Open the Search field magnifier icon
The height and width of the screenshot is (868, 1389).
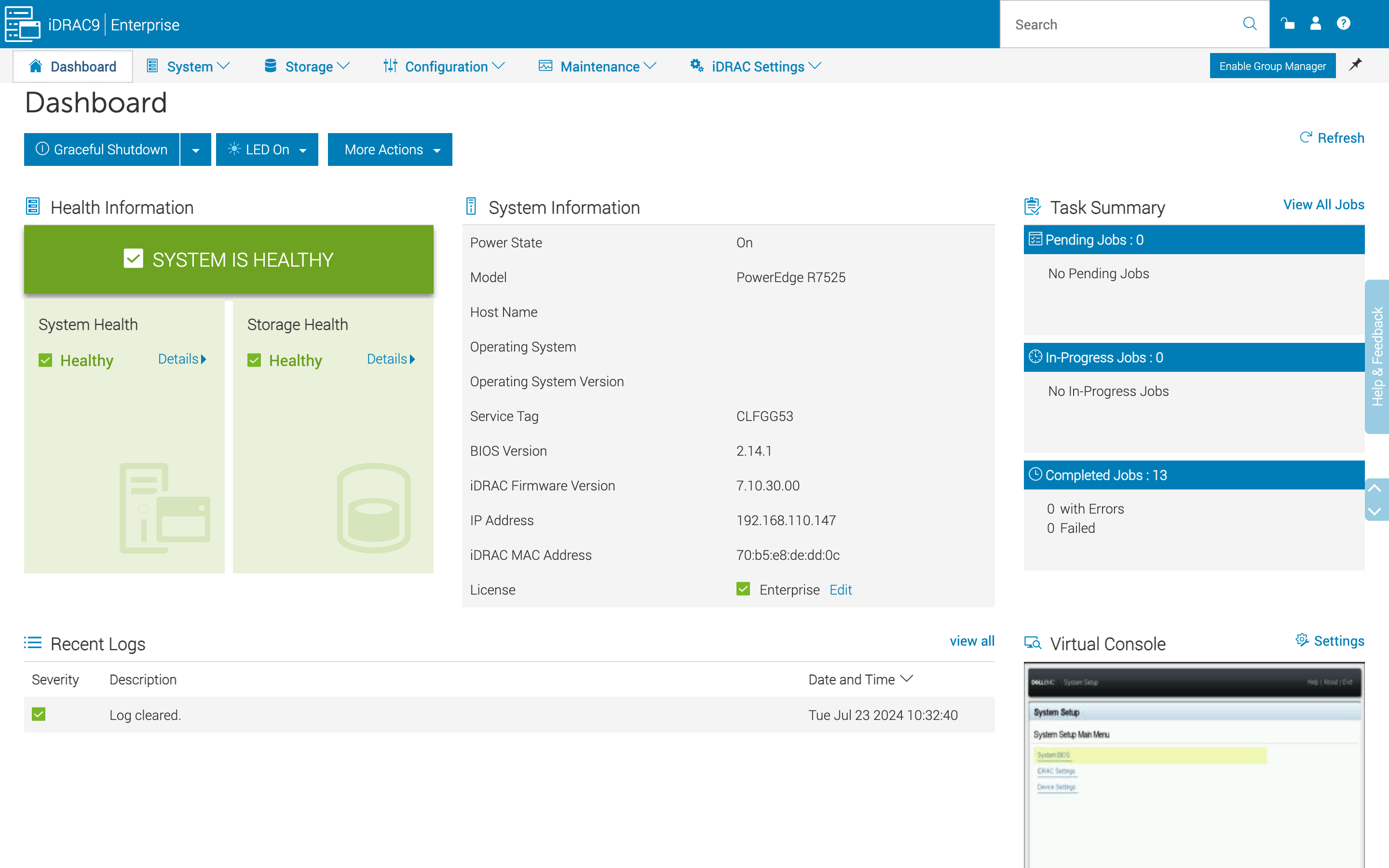1250,24
